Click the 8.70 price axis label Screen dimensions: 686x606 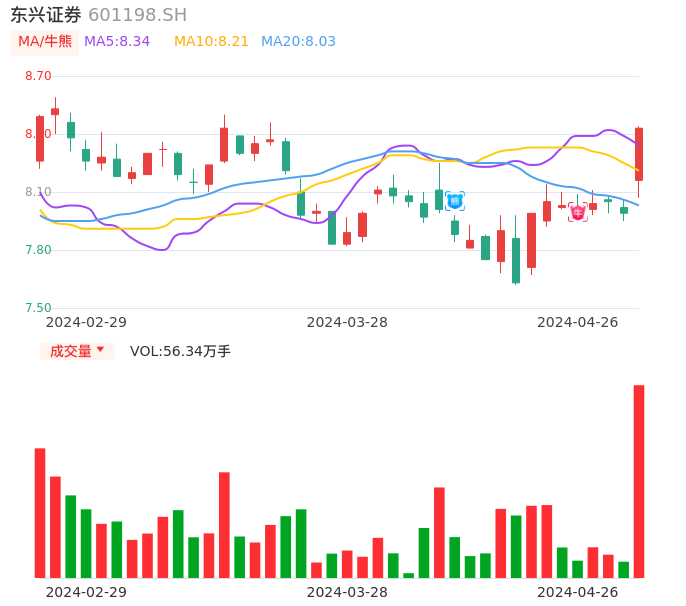[x=38, y=76]
